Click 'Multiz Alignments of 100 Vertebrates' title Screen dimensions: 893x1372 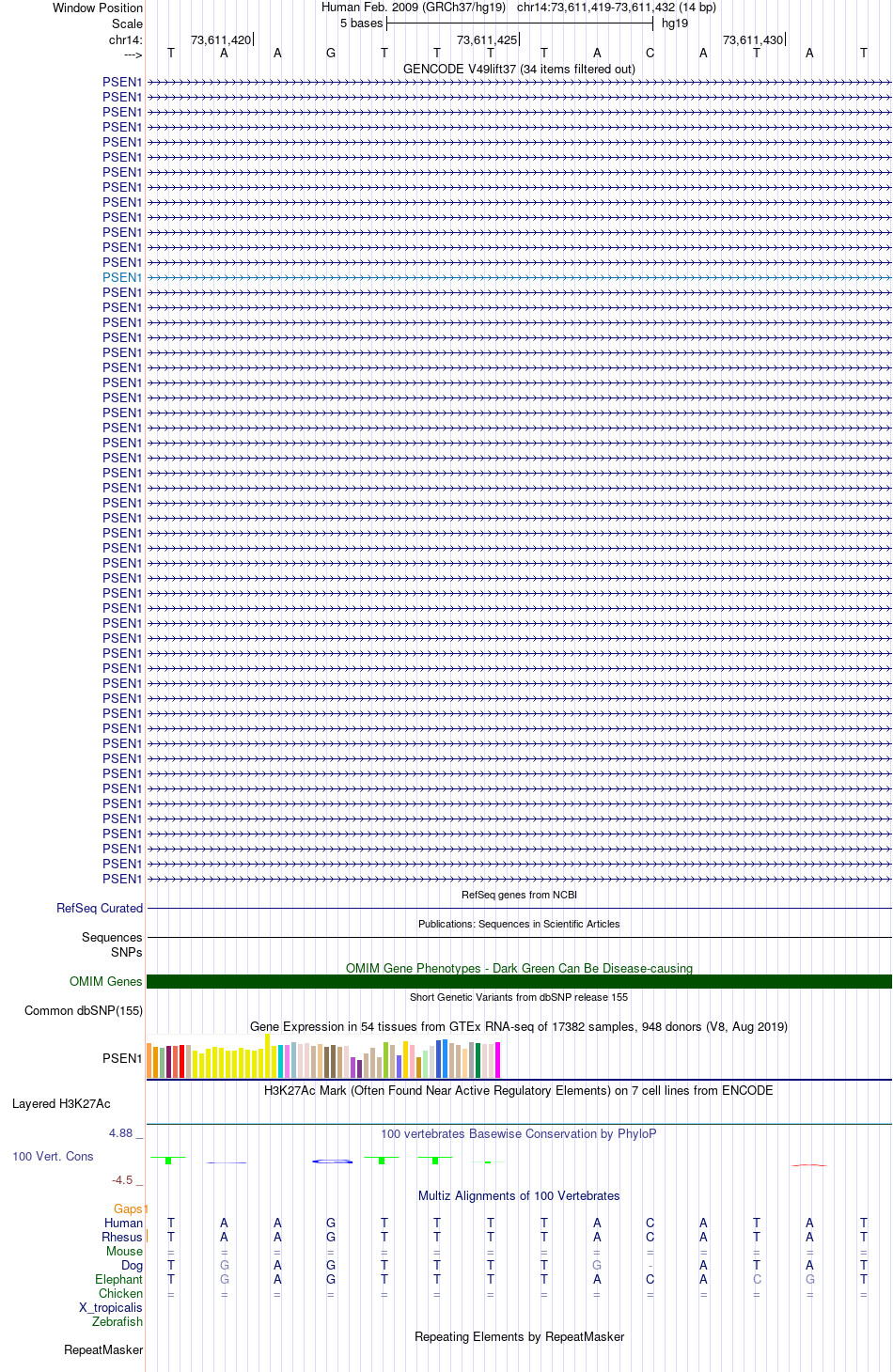(x=519, y=1195)
